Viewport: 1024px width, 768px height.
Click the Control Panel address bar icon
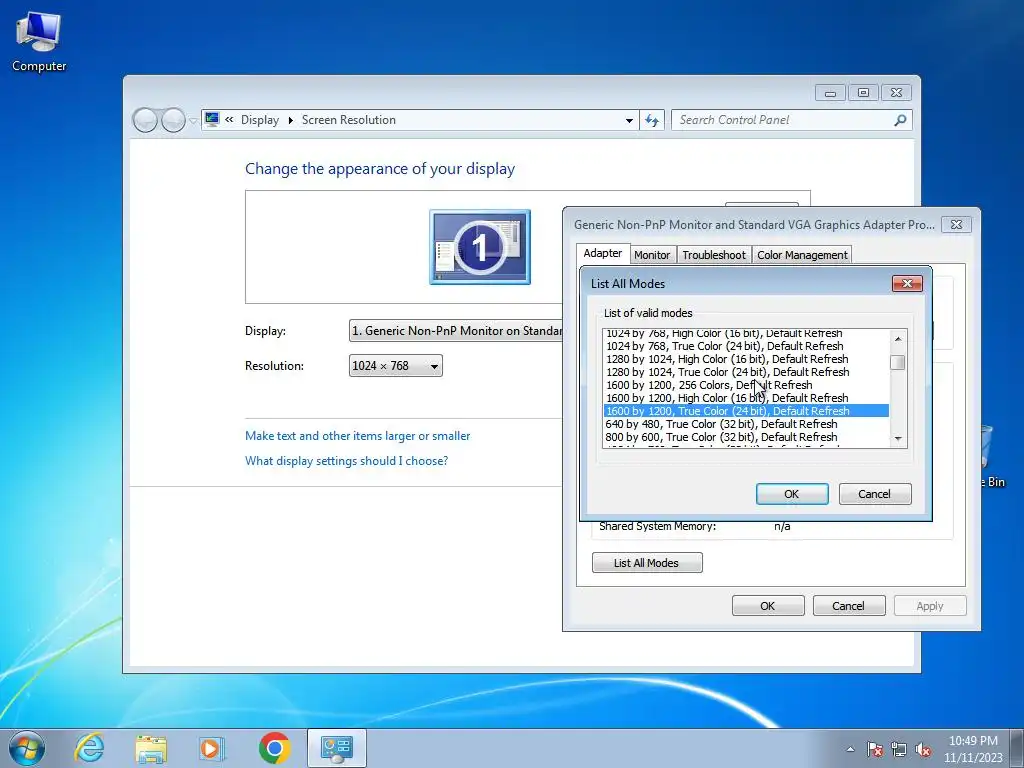coord(212,120)
